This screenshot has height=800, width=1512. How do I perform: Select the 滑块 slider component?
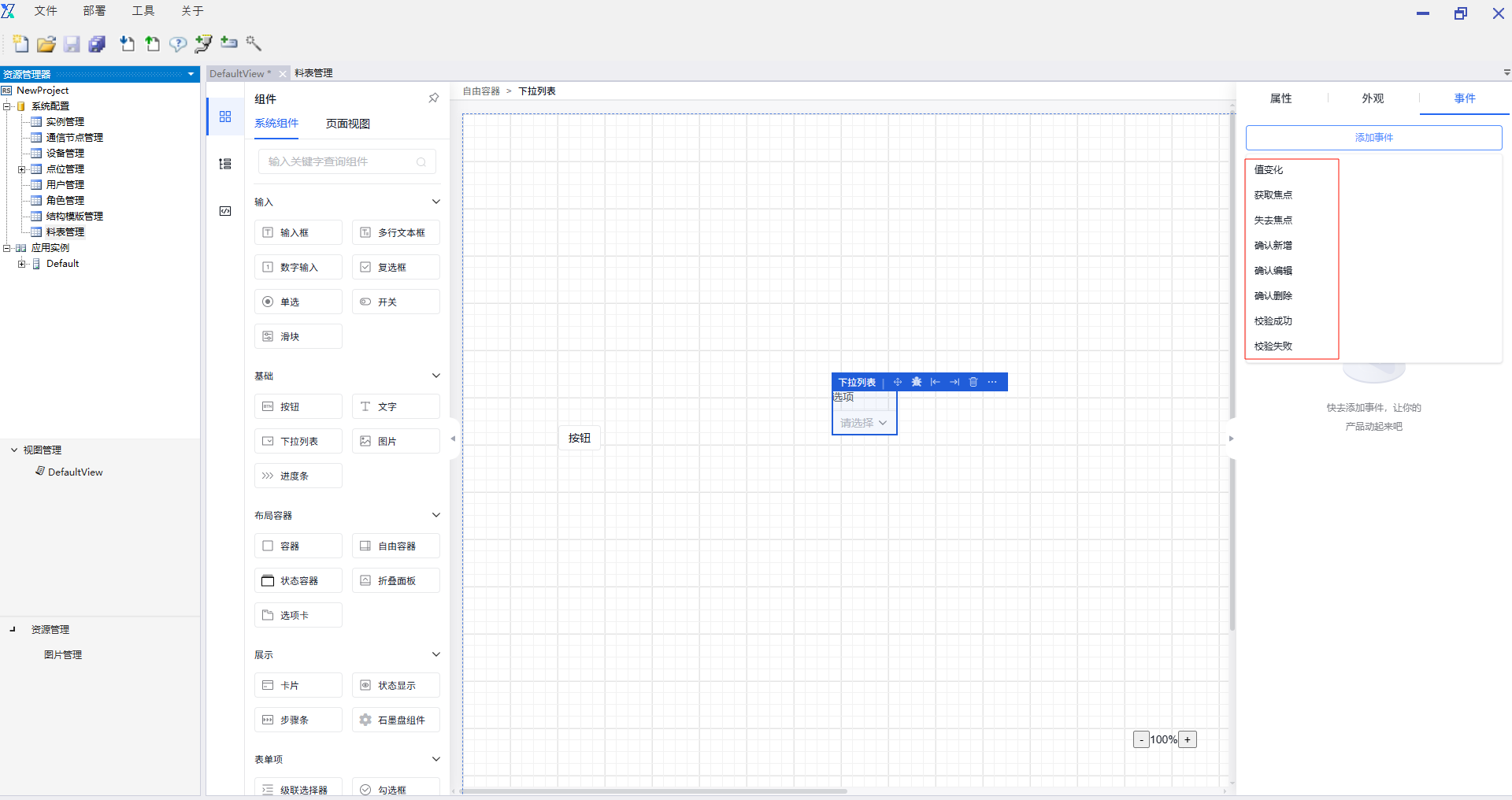coord(298,336)
